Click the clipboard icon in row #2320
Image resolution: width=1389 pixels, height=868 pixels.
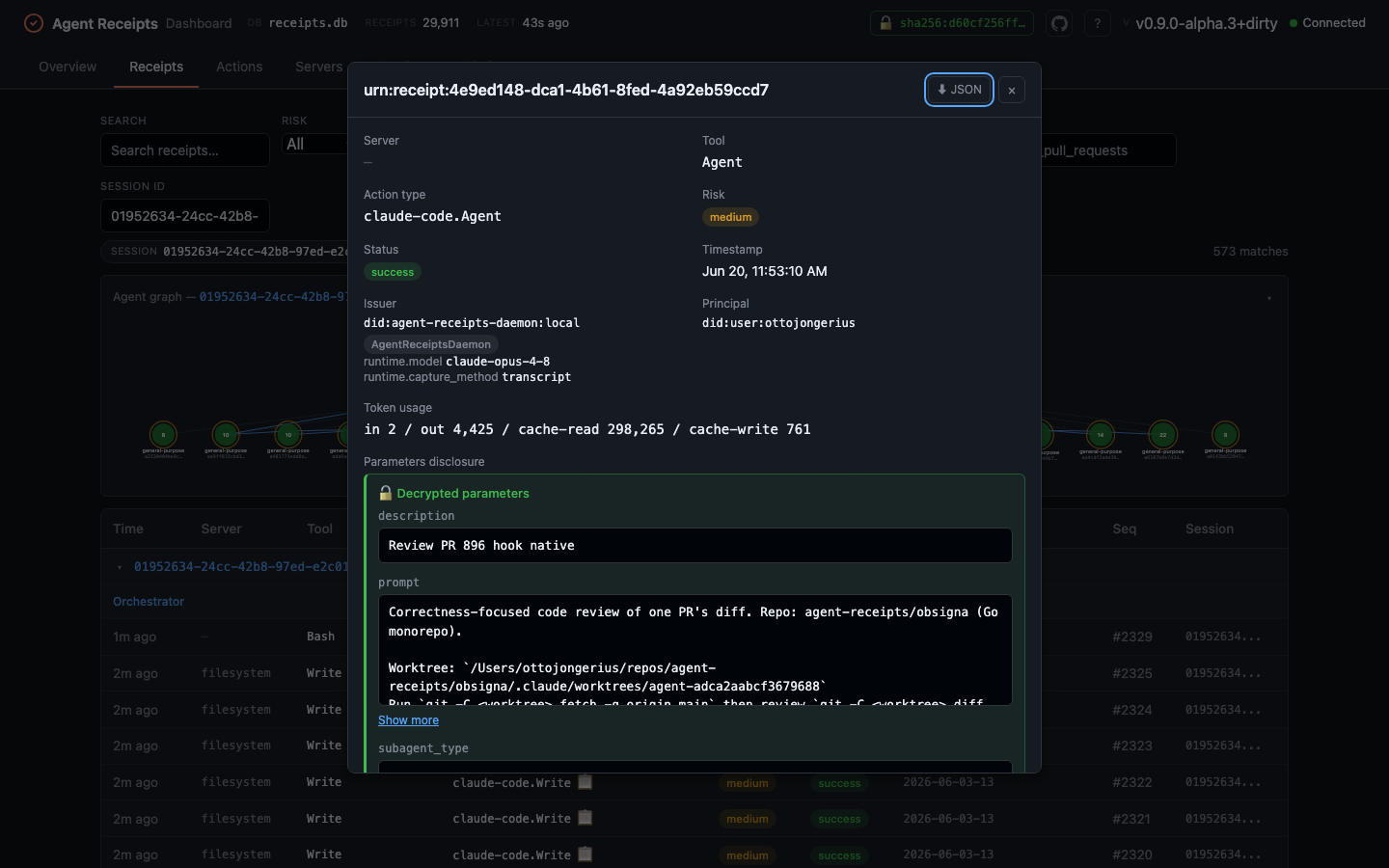586,854
